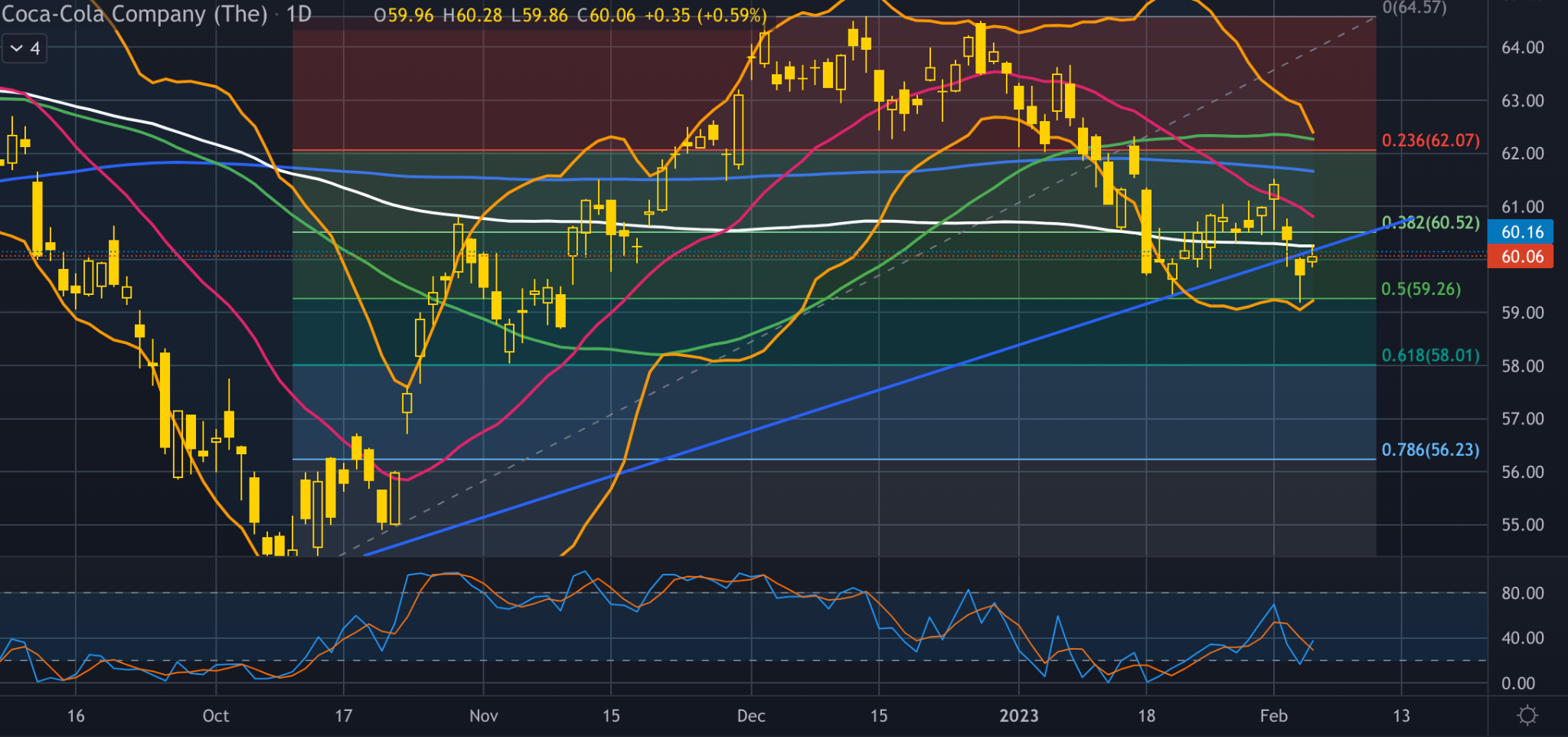Click the 63.00 price axis value

1522,100
